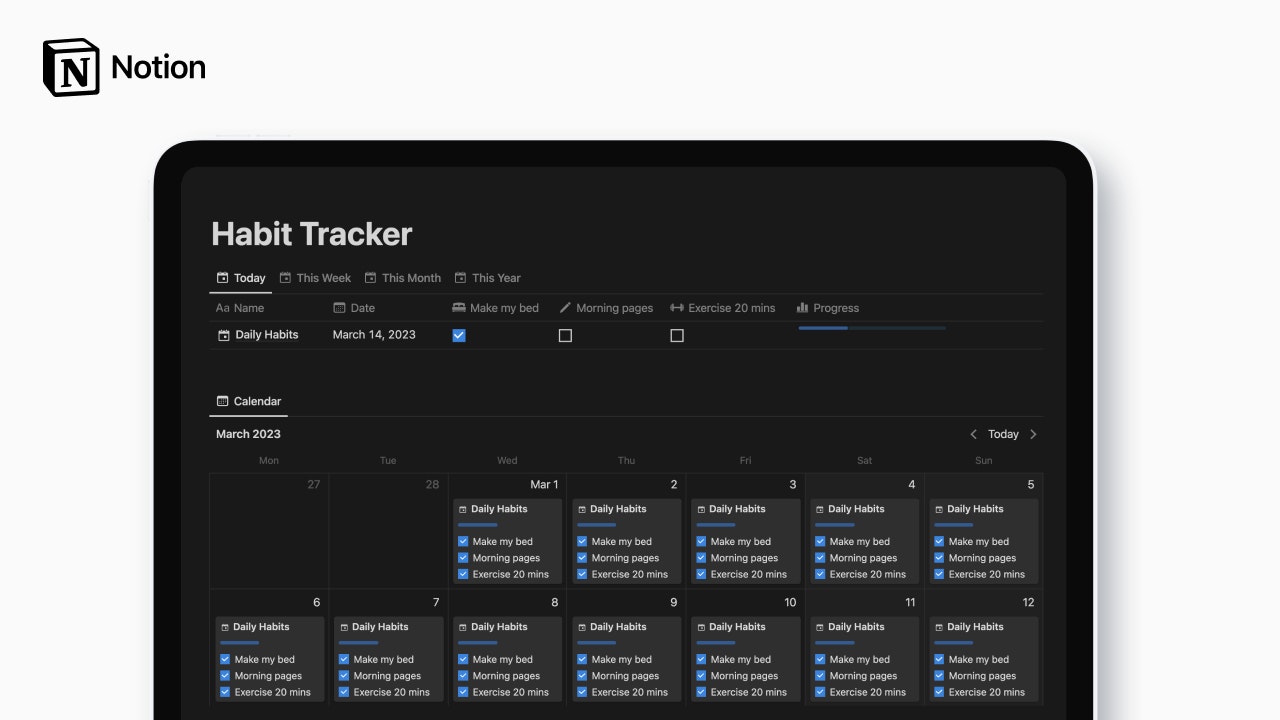The width and height of the screenshot is (1280, 720).
Task: Switch to the This Week tab
Action: (x=315, y=278)
